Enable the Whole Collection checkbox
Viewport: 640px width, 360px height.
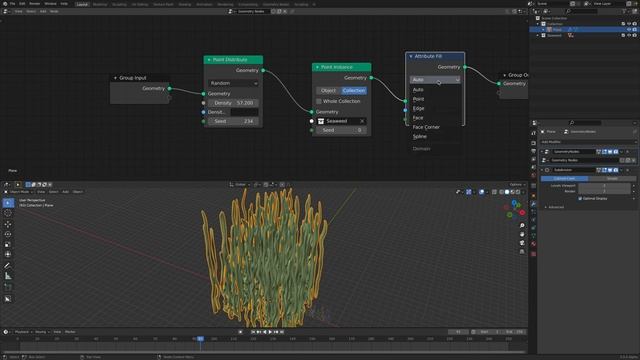pos(318,101)
